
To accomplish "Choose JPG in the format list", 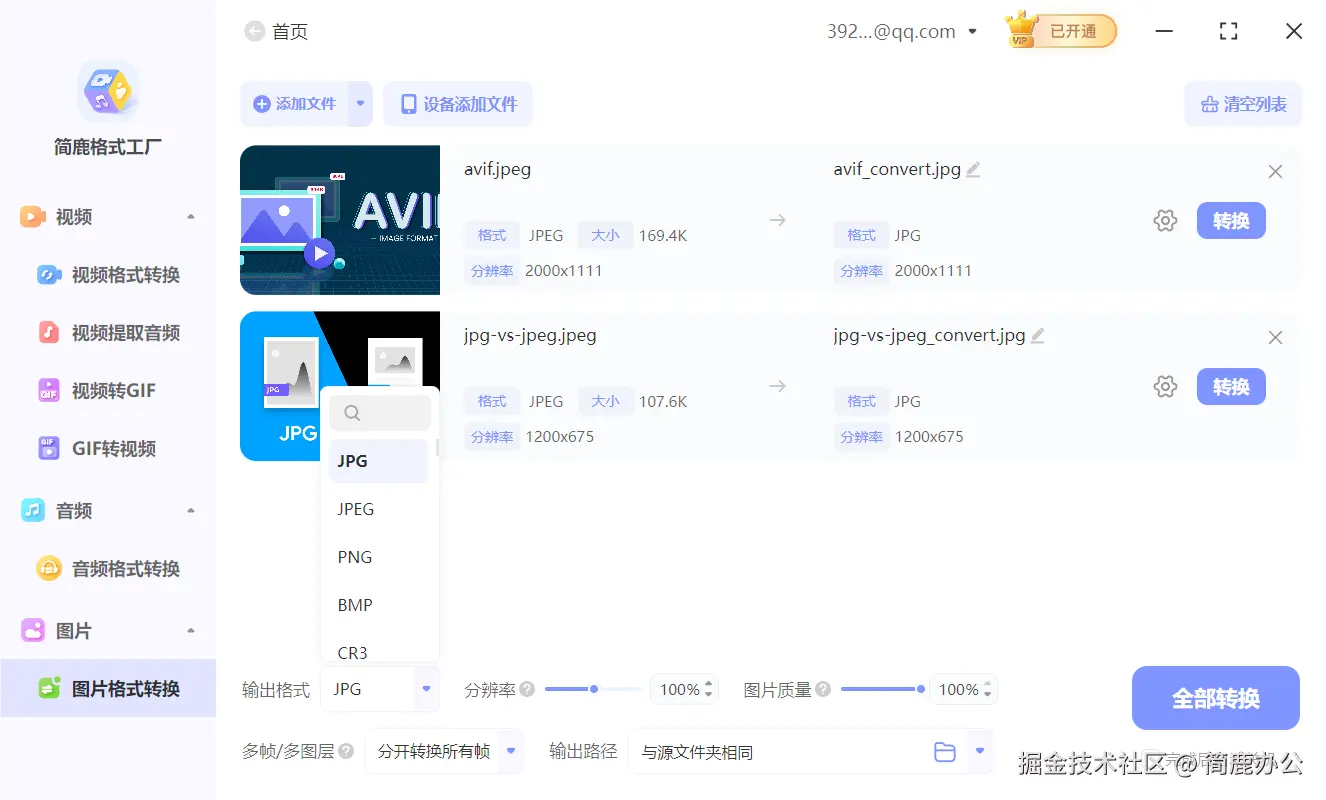I will pos(379,461).
